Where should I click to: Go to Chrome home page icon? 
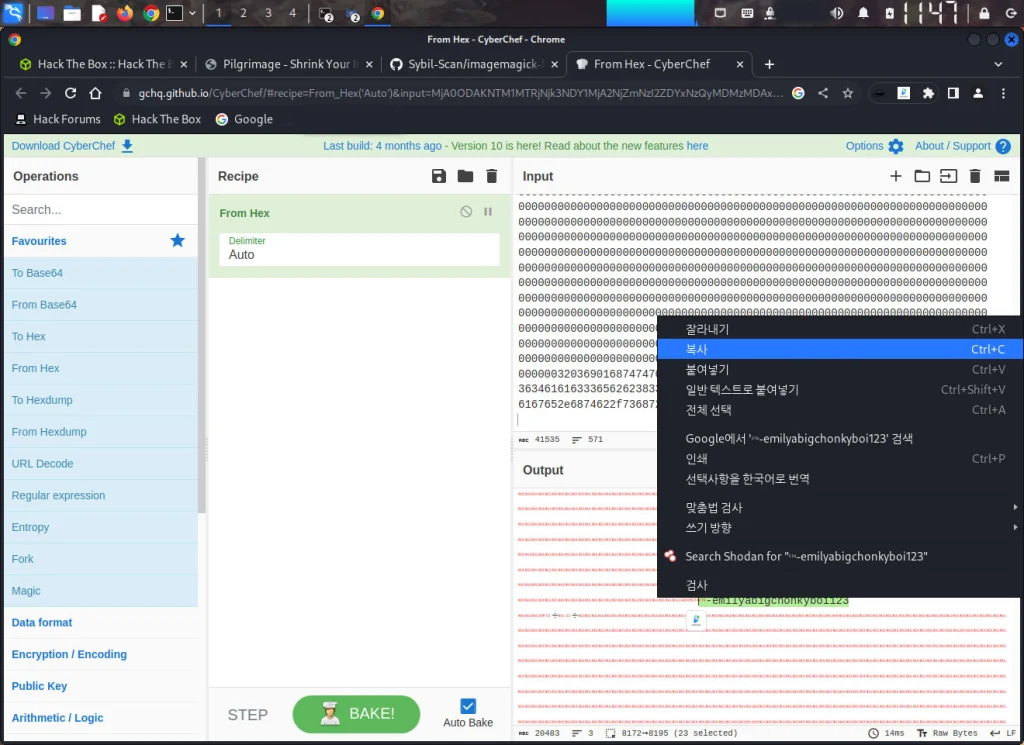[95, 93]
